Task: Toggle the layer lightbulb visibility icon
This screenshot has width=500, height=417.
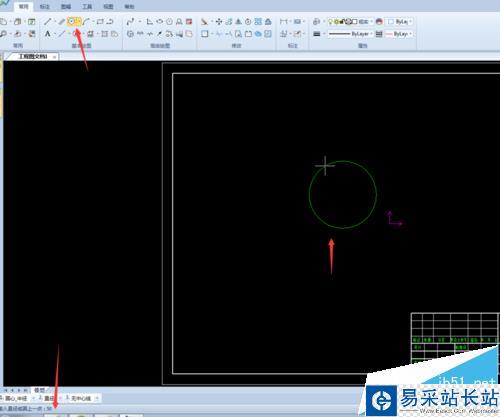Action: [330, 22]
